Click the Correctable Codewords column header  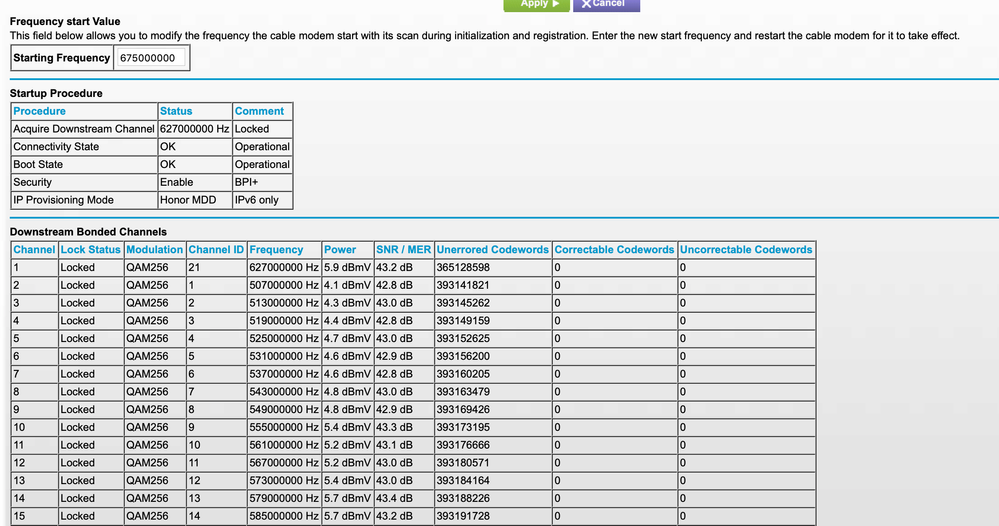[614, 250]
